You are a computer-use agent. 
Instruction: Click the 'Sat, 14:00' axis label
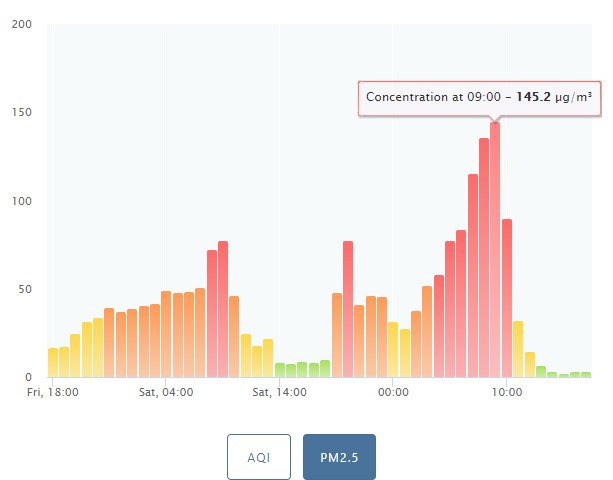pyautogui.click(x=280, y=391)
